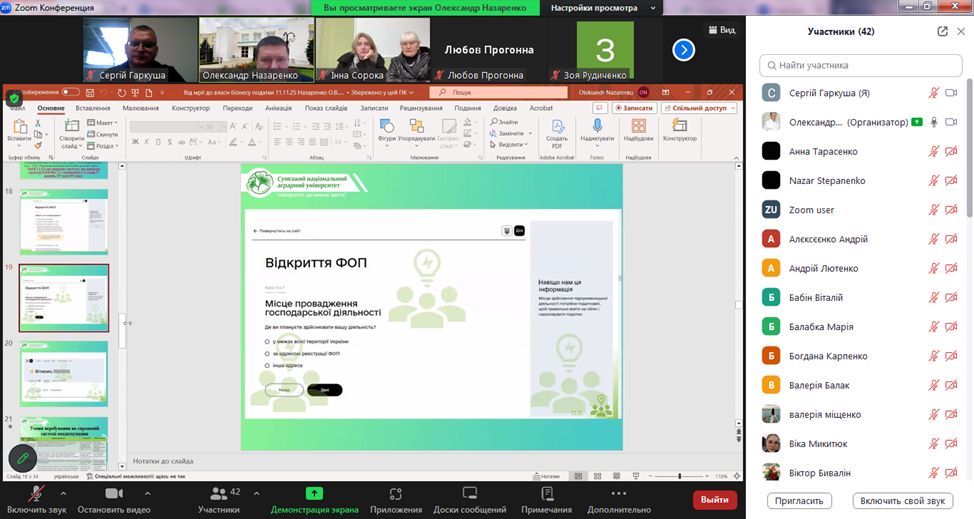Leave meeting with red Выйти button
The width and height of the screenshot is (974, 519).
(714, 499)
